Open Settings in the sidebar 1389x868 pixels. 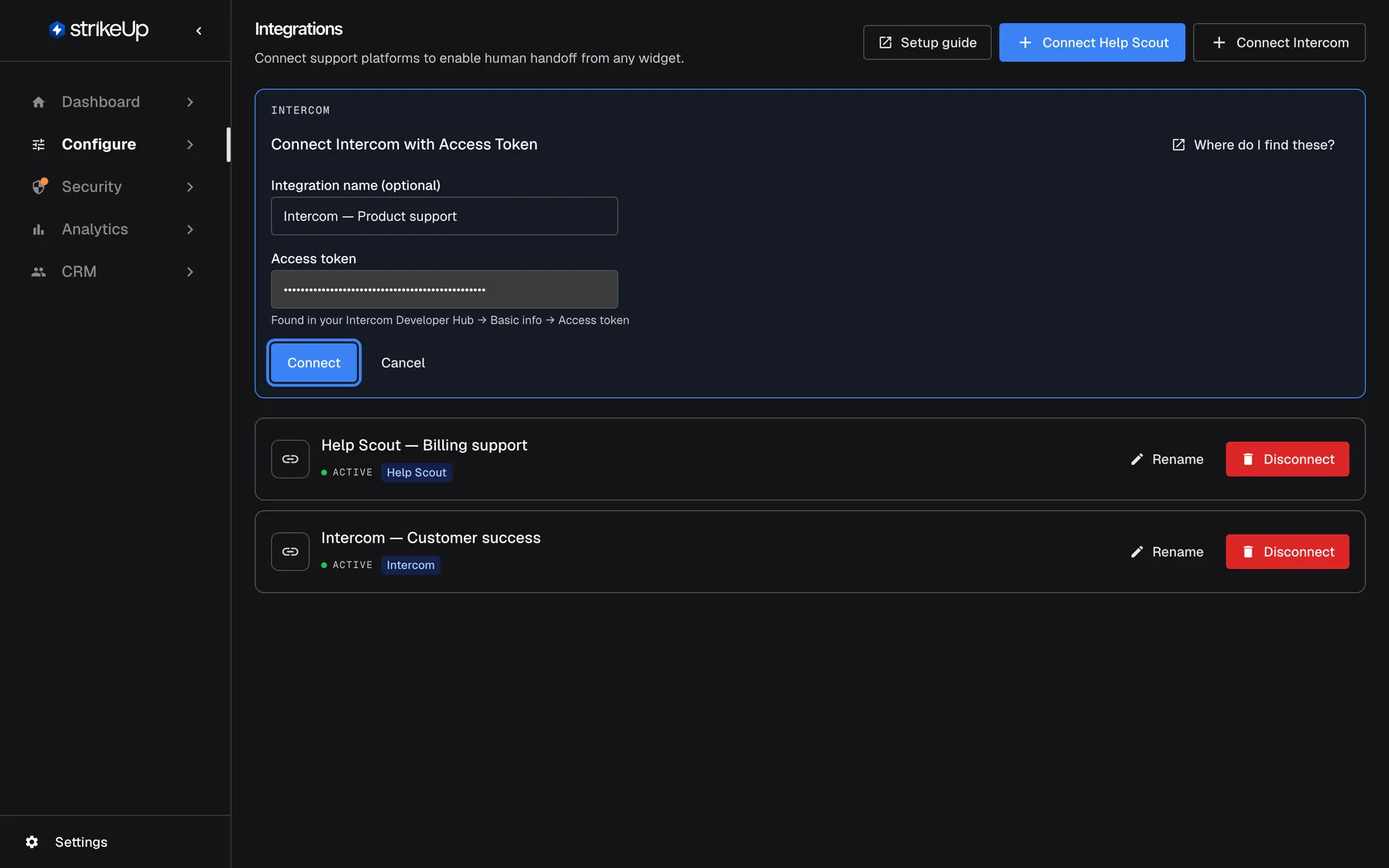[x=66, y=842]
